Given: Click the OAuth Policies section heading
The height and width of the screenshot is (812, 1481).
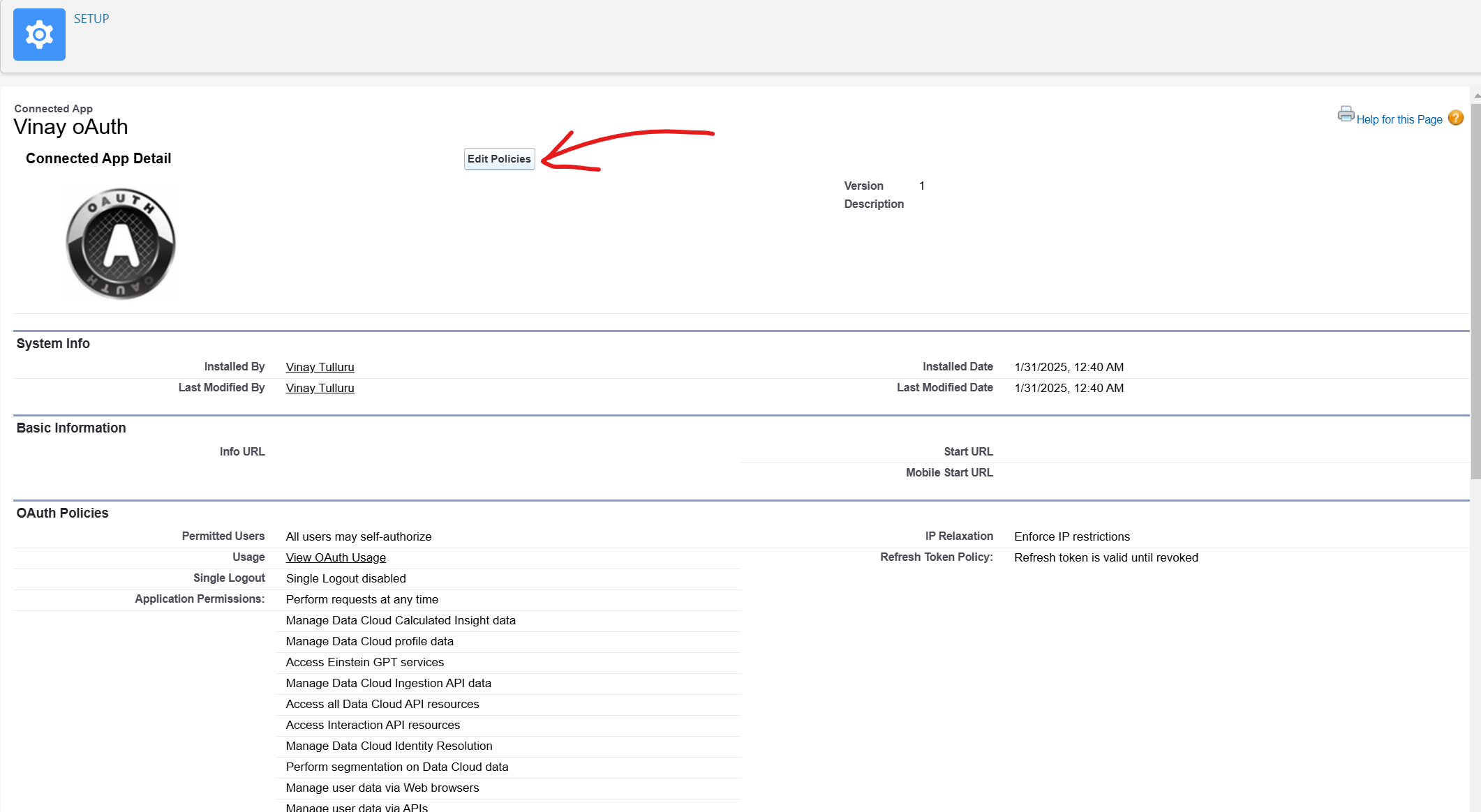Looking at the screenshot, I should point(62,513).
